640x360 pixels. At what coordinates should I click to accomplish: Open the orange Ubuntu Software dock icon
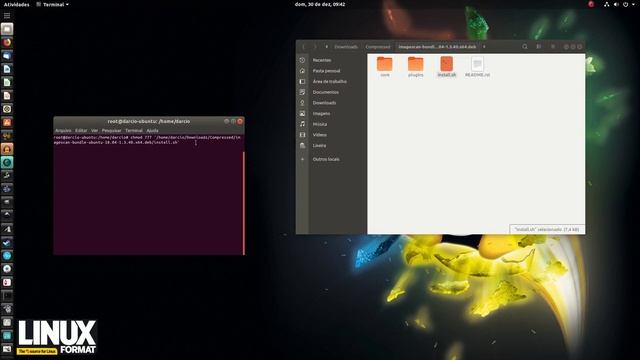coord(7,122)
